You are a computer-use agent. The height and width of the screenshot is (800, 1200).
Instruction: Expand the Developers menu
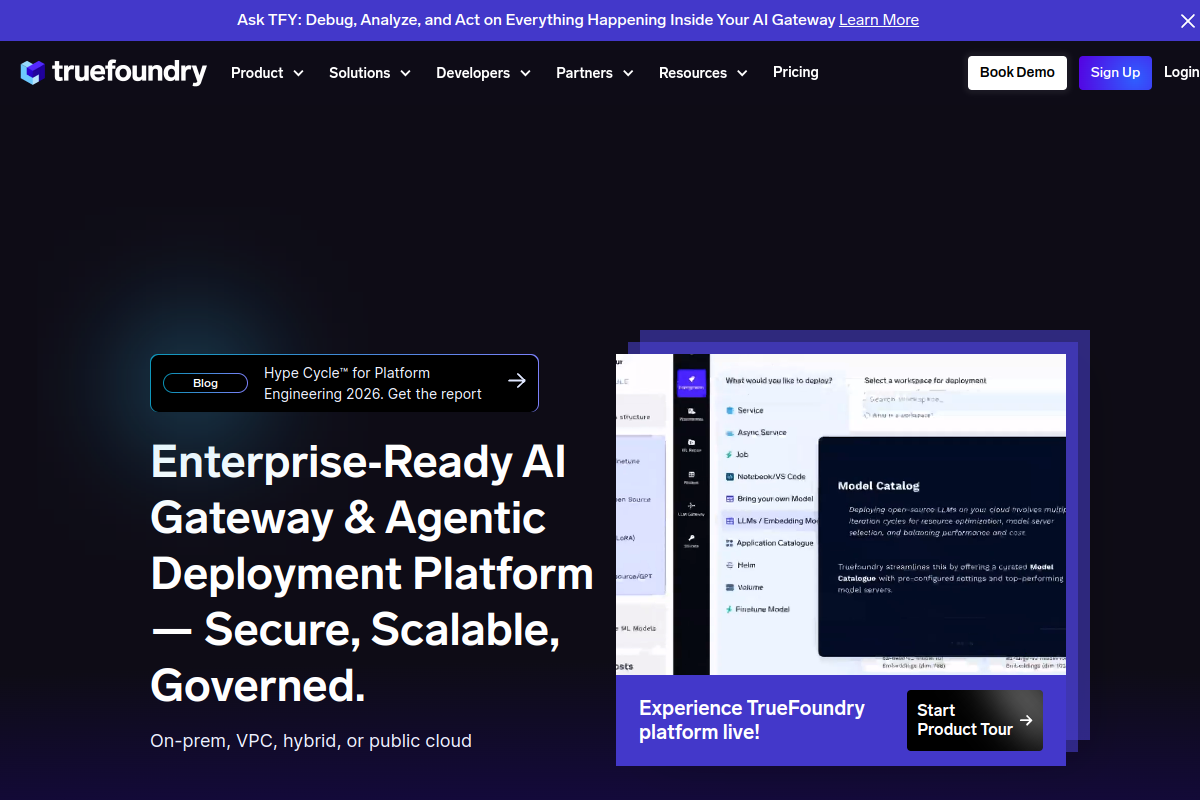483,73
